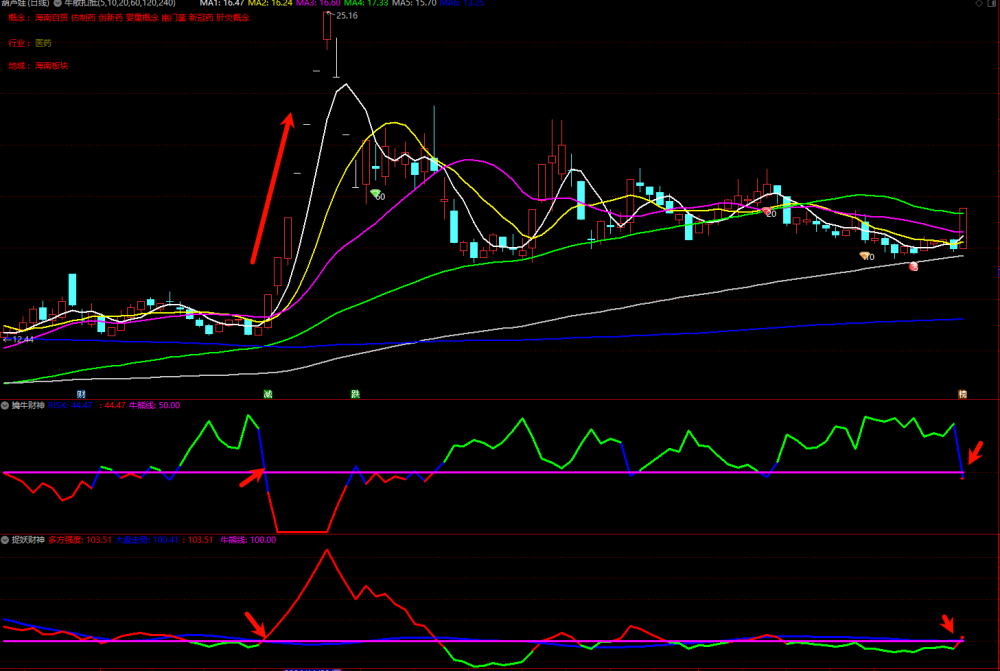This screenshot has width=1000, height=671.
Task: Click the MA5: 15.70 value label
Action: pos(414,3)
